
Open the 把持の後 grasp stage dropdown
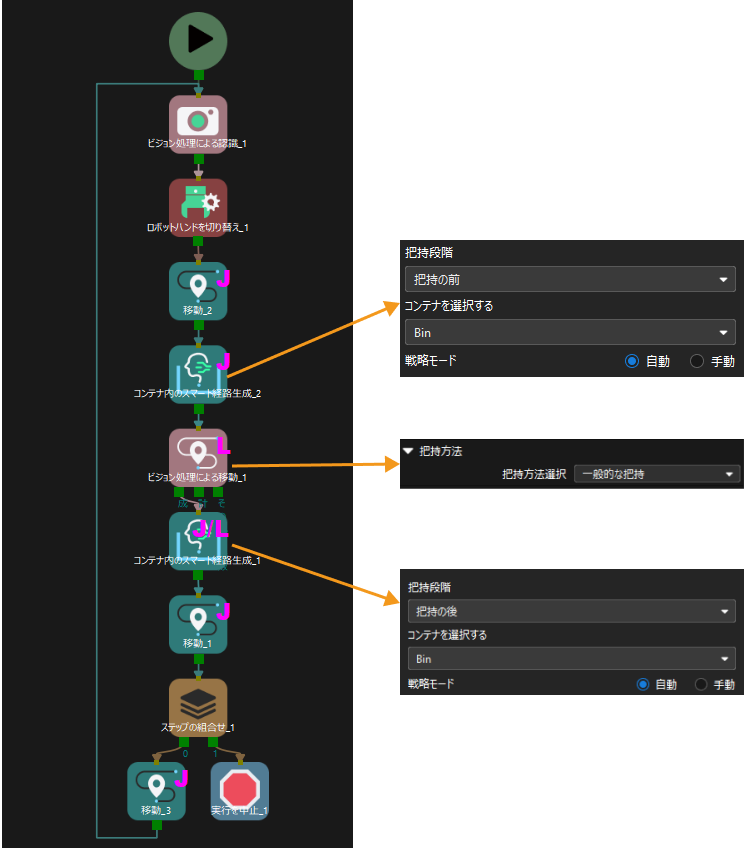coord(572,611)
